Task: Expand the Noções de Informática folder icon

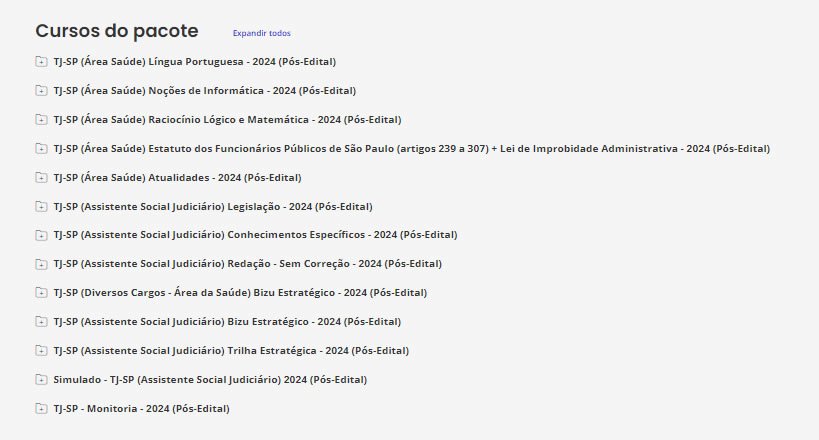Action: 41,91
